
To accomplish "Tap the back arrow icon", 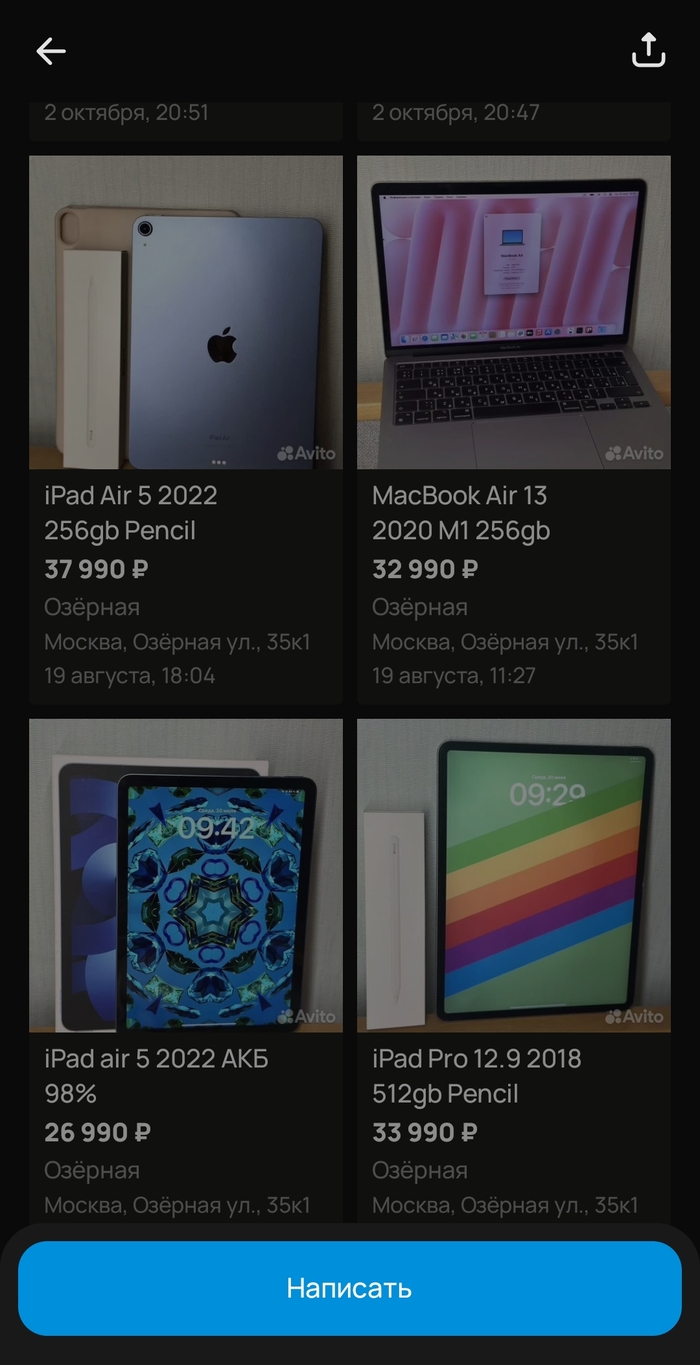I will [x=51, y=51].
